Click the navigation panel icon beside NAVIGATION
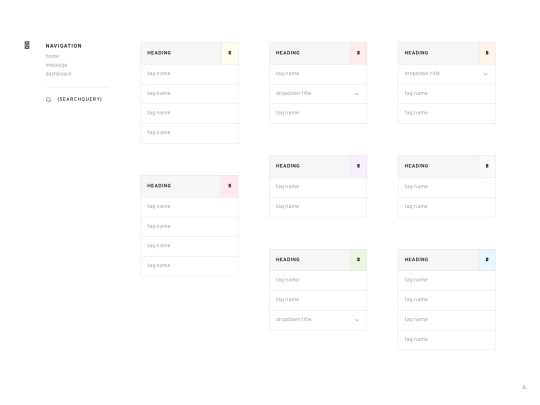540x405 pixels. [27, 45]
